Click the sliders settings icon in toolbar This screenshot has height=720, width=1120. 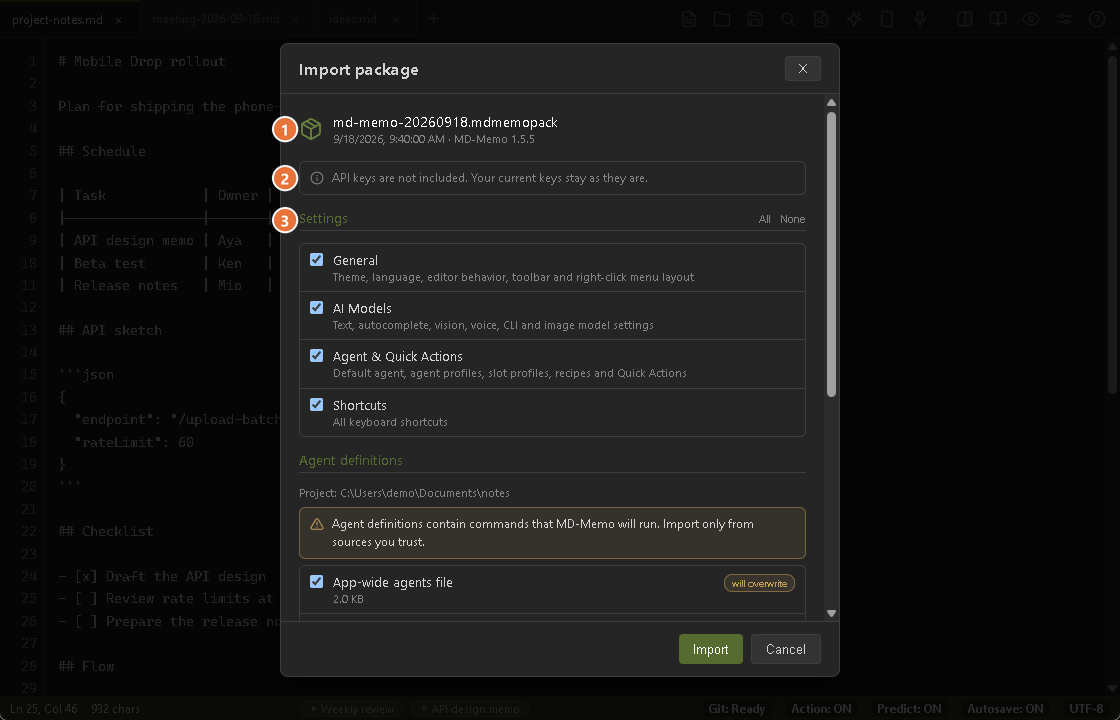pyautogui.click(x=1064, y=19)
